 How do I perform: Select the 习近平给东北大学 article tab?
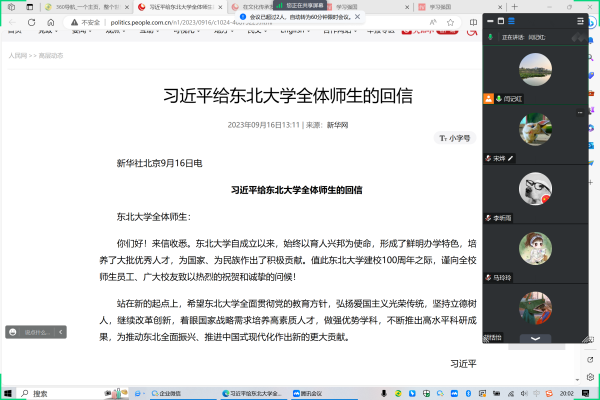[180, 7]
